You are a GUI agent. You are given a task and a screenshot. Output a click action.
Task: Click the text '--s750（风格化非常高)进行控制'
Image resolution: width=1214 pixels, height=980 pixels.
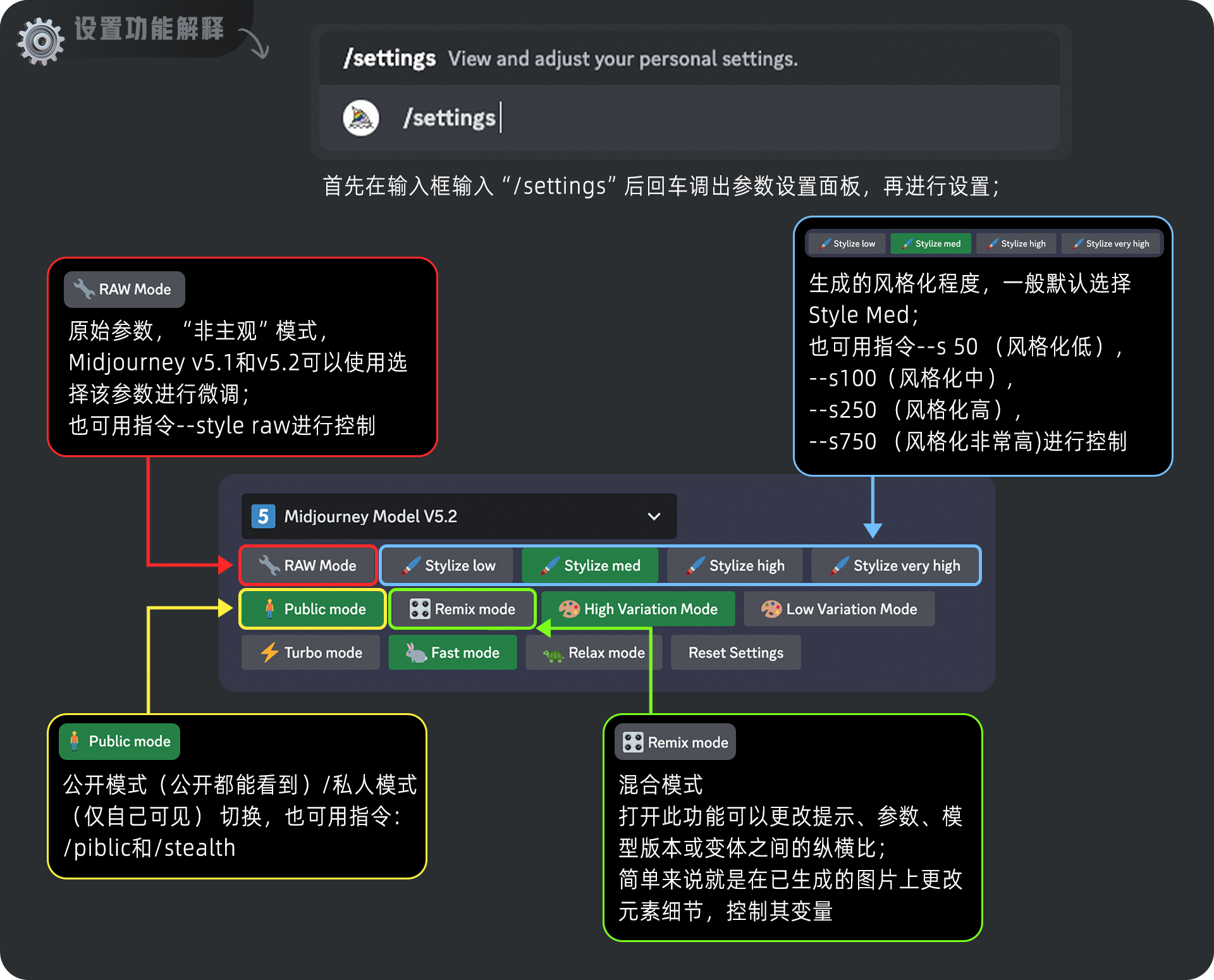pyautogui.click(x=968, y=441)
